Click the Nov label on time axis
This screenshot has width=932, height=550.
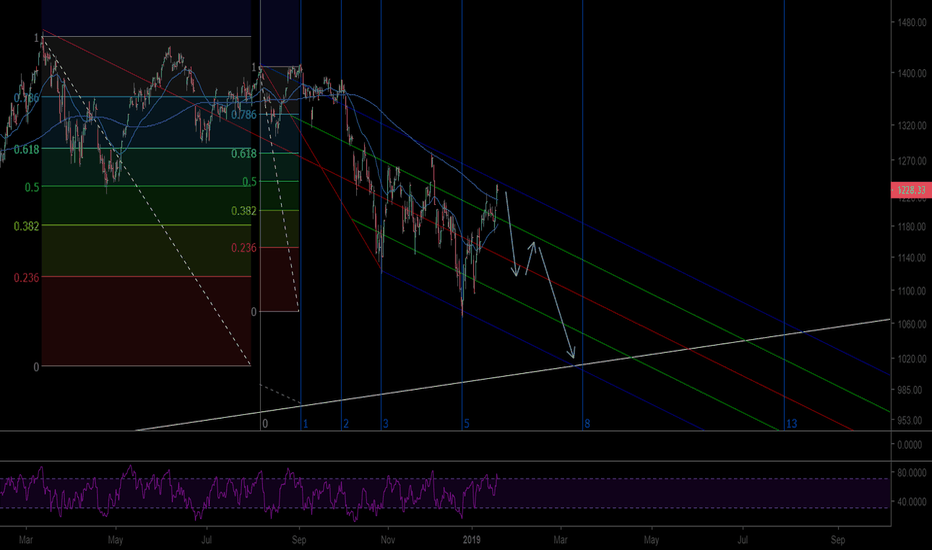(x=388, y=540)
